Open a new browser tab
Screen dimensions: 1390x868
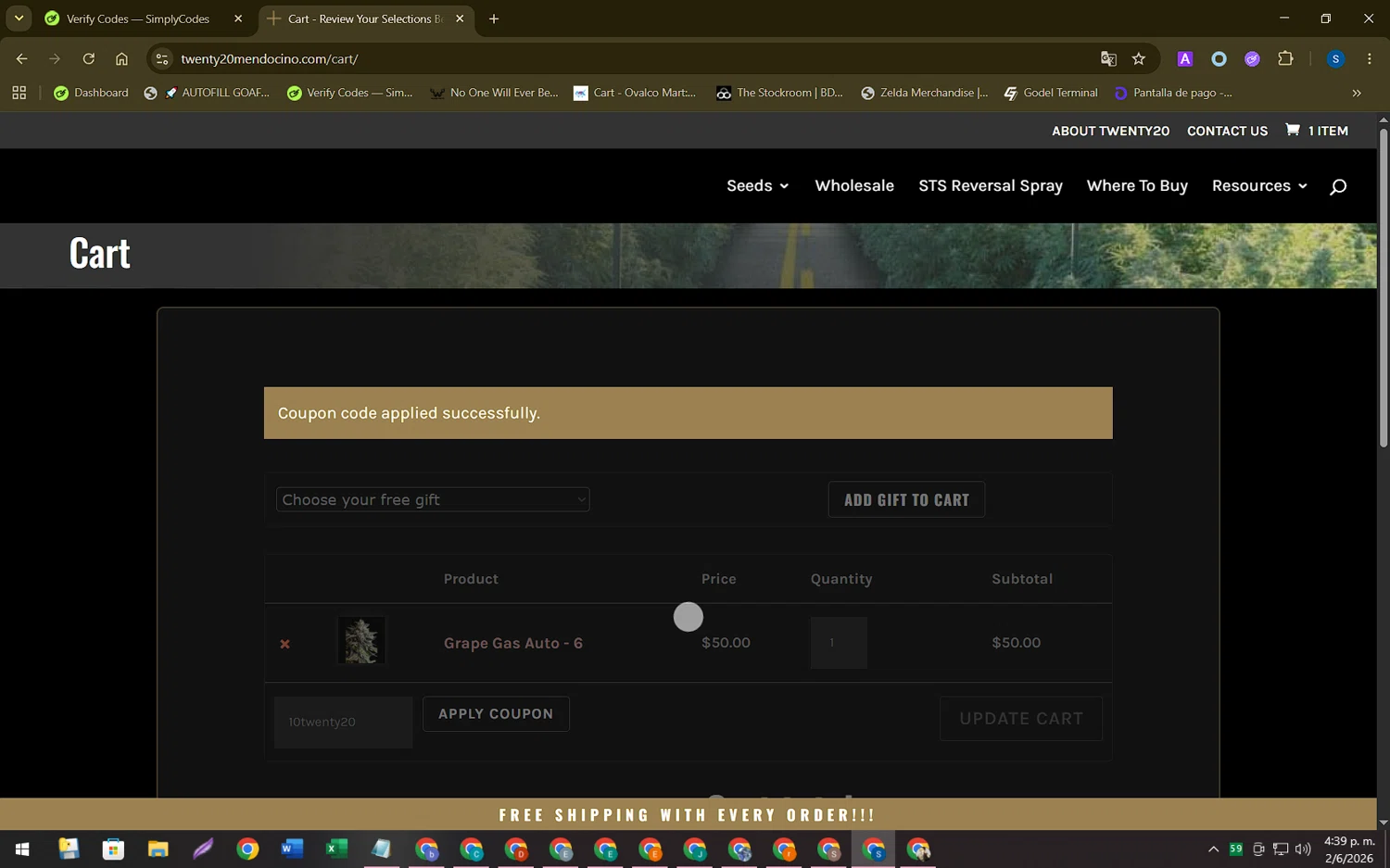point(494,19)
